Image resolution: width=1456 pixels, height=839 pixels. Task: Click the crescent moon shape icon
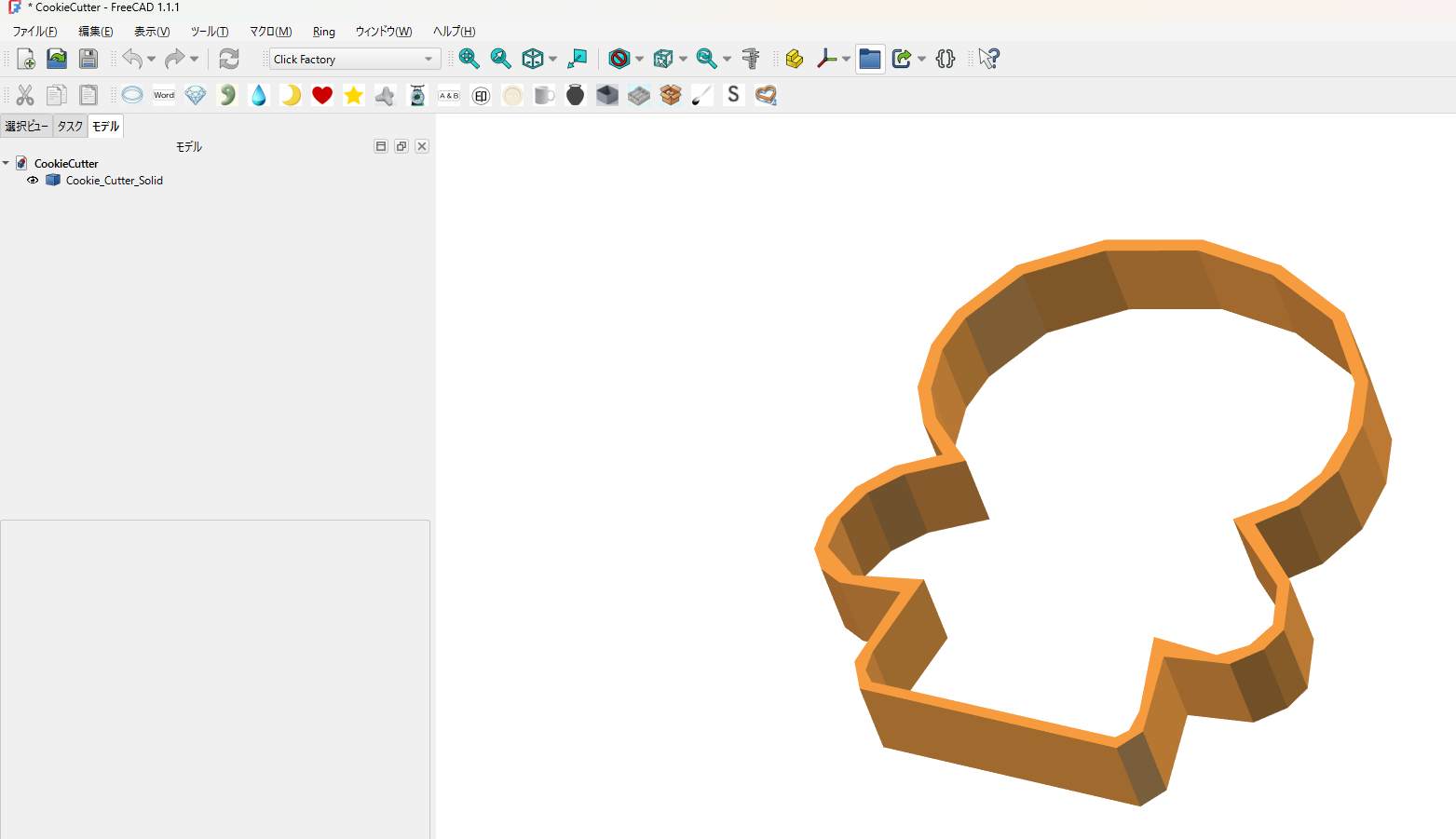[291, 95]
